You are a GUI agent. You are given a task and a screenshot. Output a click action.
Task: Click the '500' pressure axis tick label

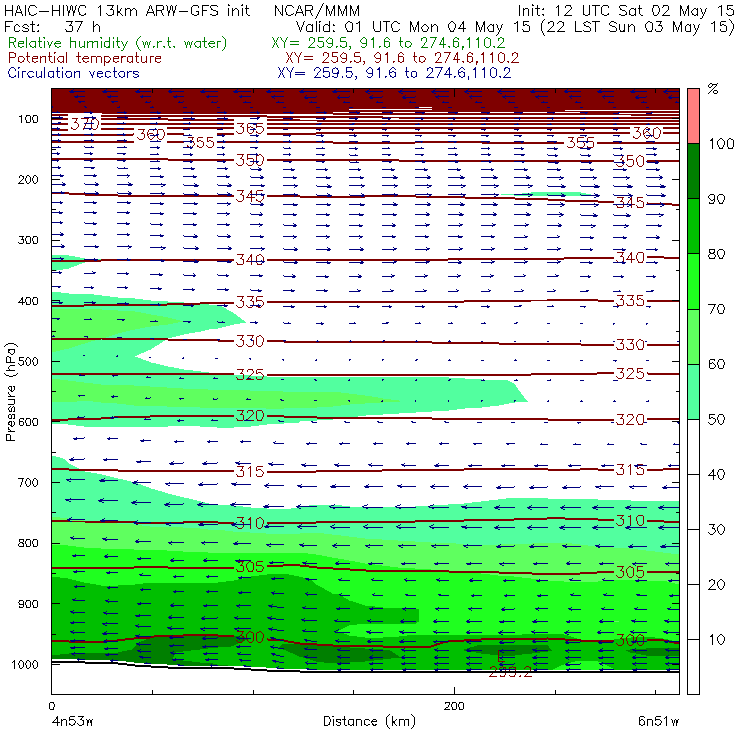(x=28, y=361)
